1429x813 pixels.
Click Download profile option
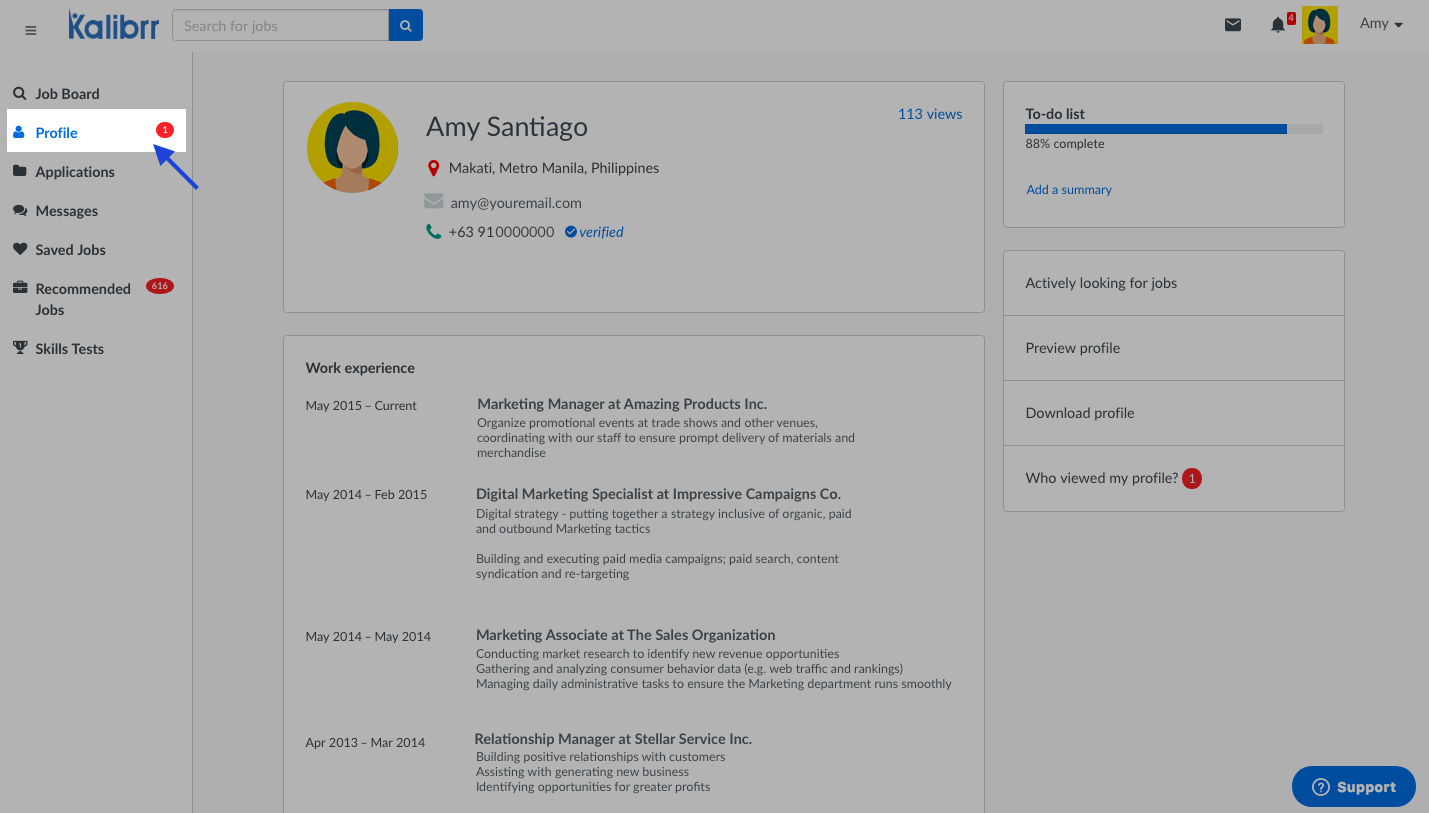(x=1080, y=413)
